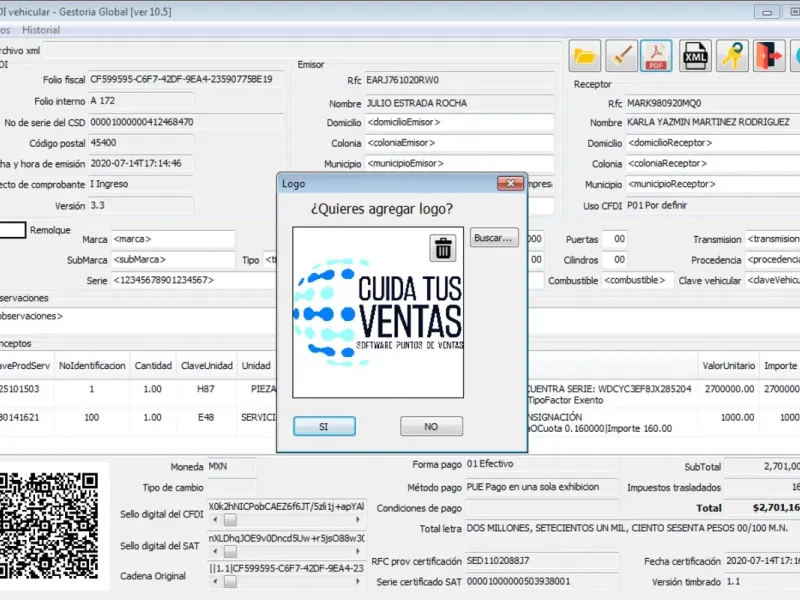Click the No de serie del CSD field
Image resolution: width=800 pixels, height=600 pixels.
(x=185, y=122)
